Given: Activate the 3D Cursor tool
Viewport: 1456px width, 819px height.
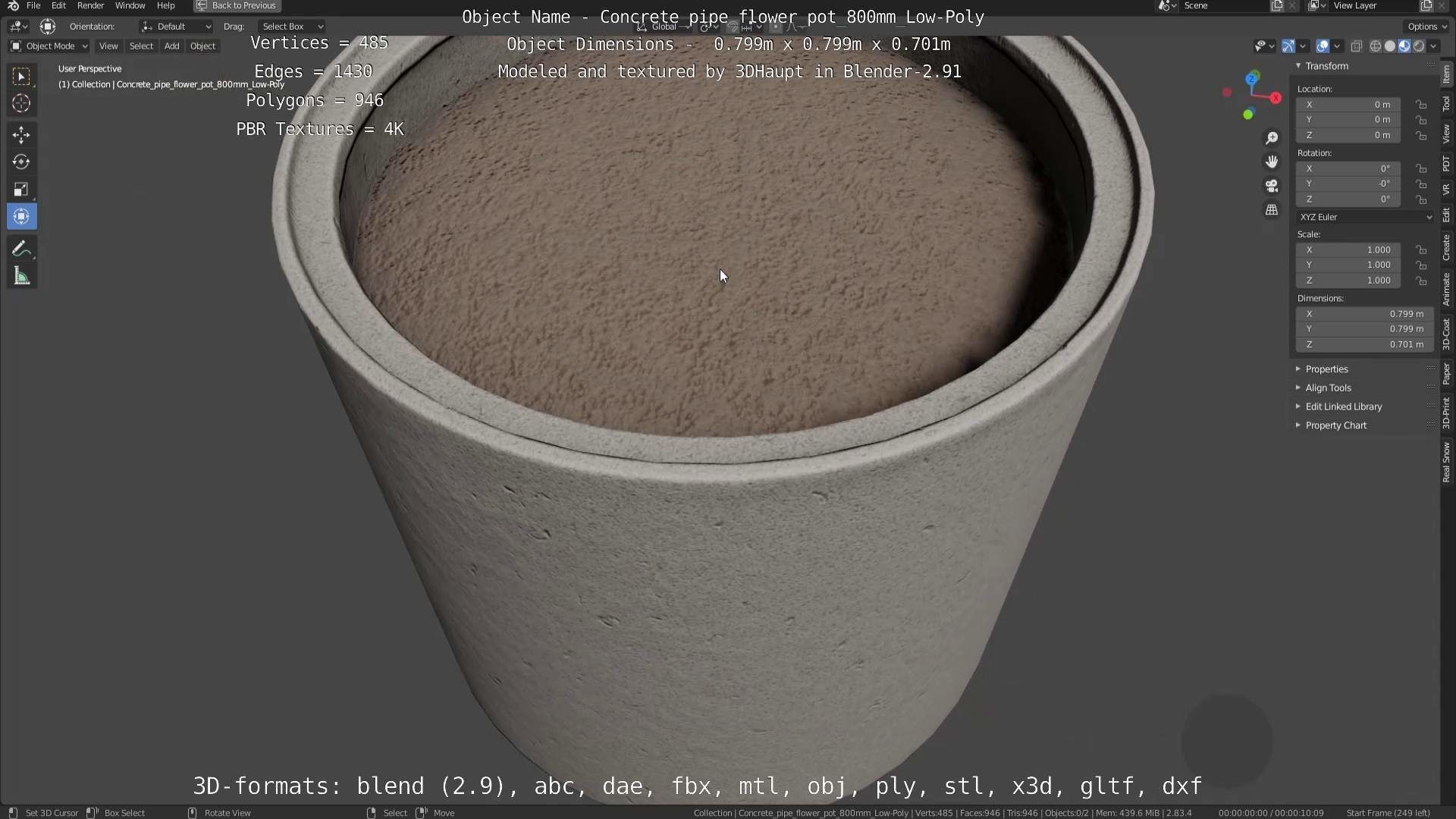Looking at the screenshot, I should coord(21,103).
